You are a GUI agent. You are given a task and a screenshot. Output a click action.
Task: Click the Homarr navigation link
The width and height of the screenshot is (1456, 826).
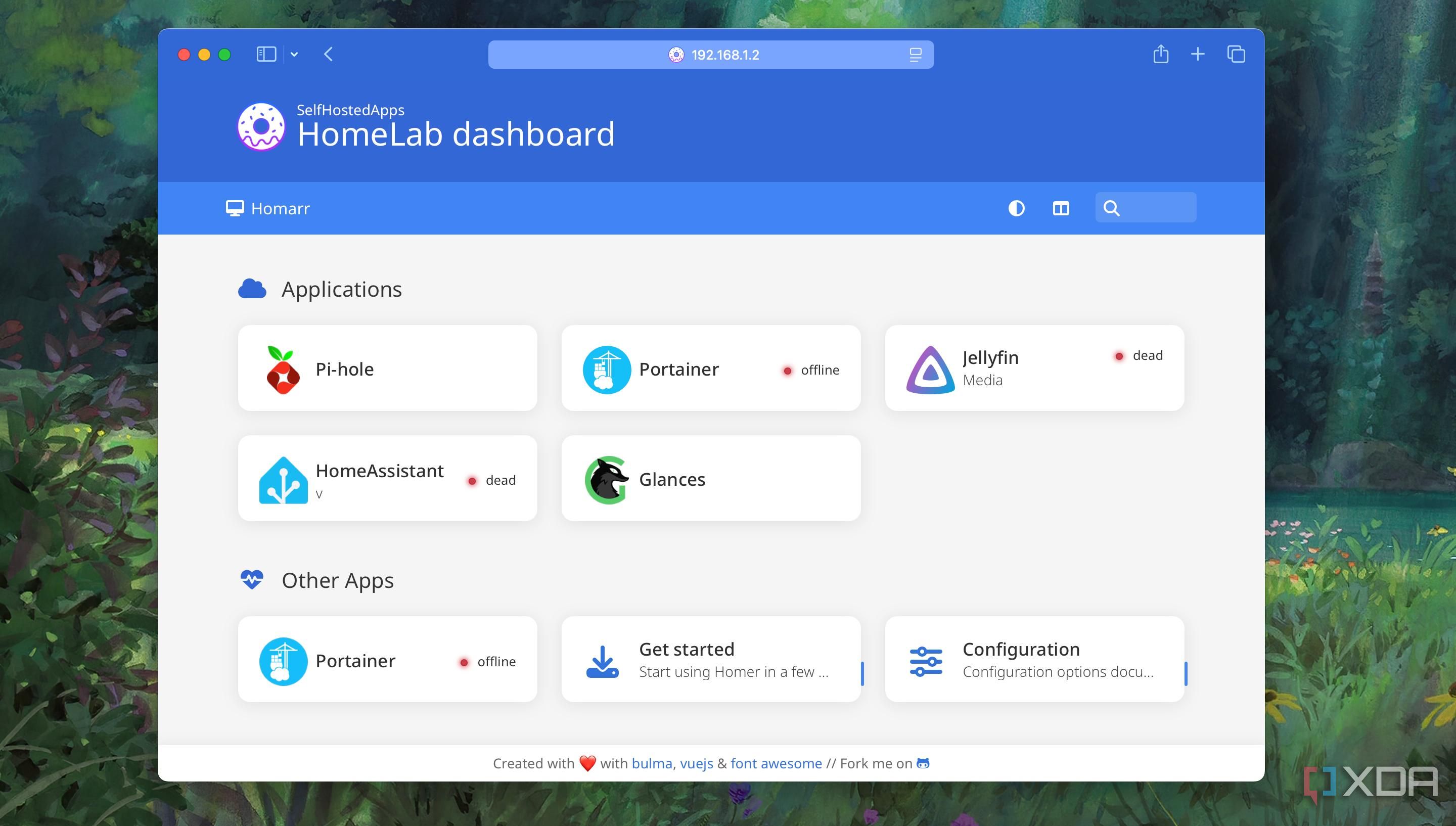pos(268,208)
